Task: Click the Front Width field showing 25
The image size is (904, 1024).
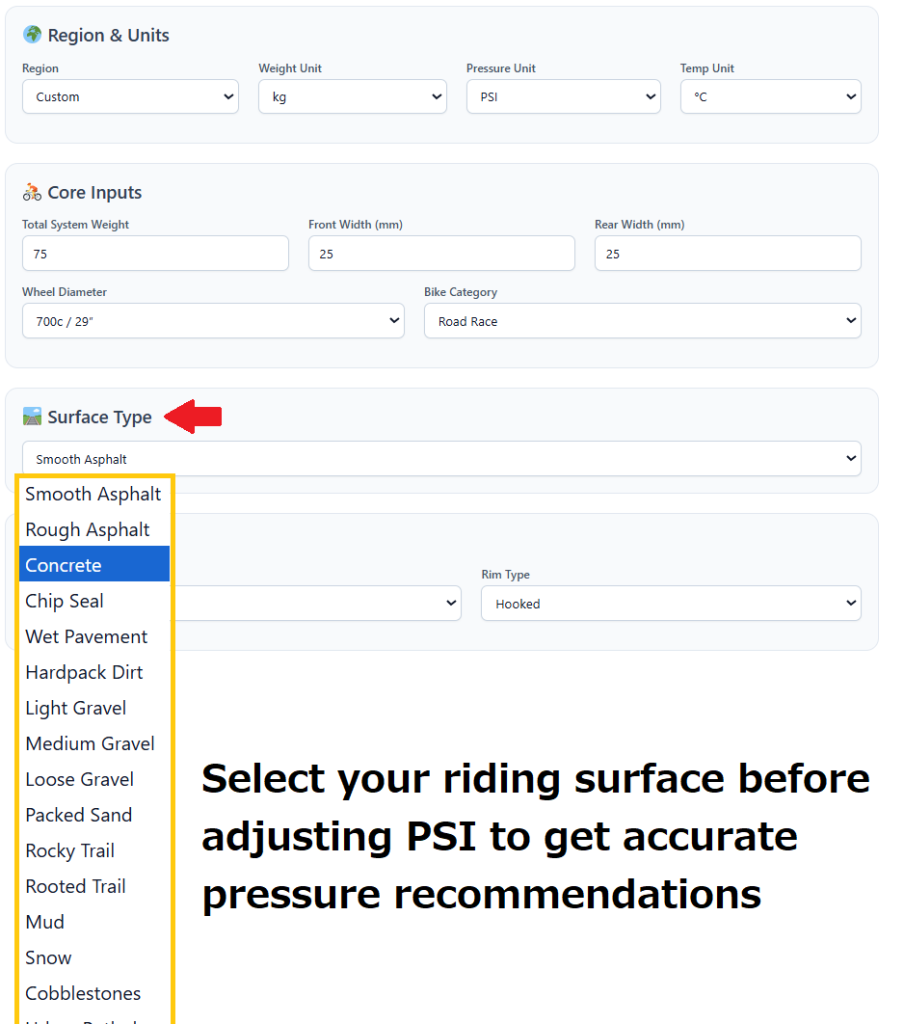Action: [441, 253]
